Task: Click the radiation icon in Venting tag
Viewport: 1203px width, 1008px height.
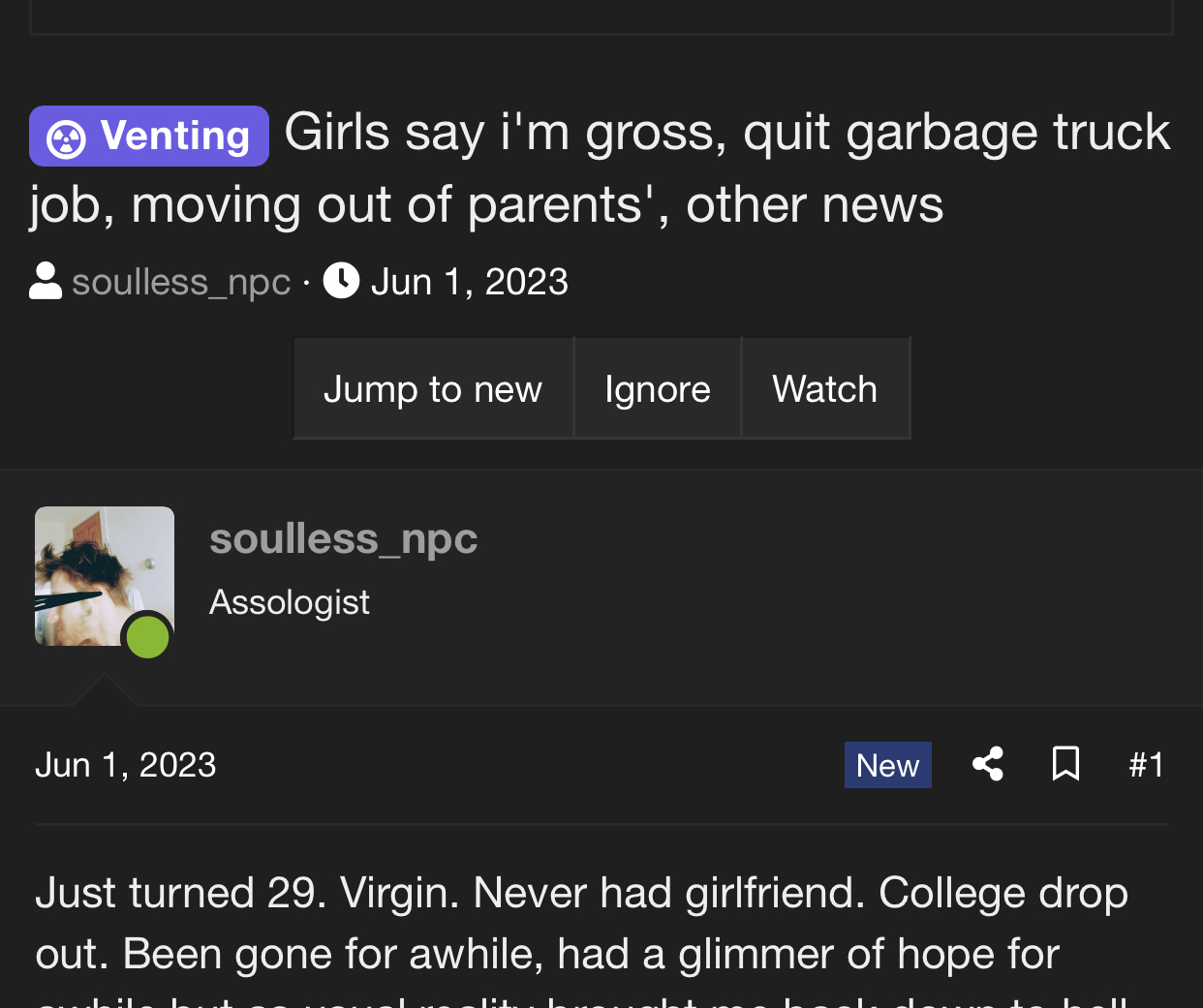Action: 66,138
